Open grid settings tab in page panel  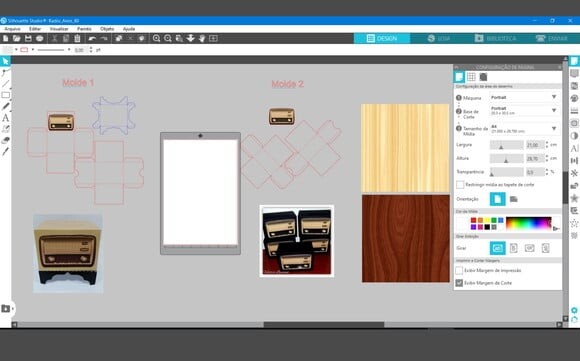471,77
